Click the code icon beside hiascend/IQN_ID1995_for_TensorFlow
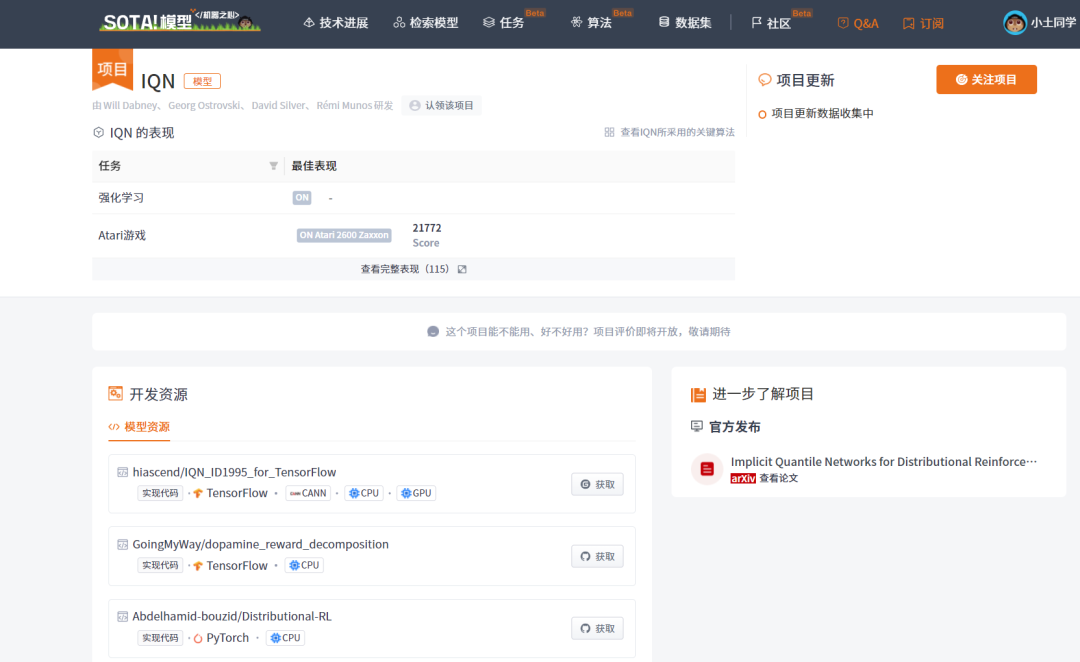The width and height of the screenshot is (1080, 662). coord(123,472)
